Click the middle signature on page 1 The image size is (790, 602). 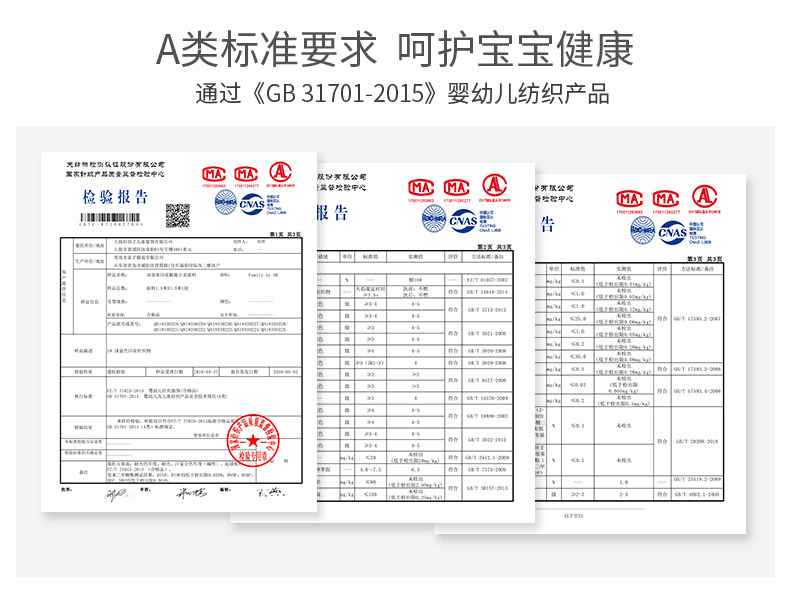[191, 493]
